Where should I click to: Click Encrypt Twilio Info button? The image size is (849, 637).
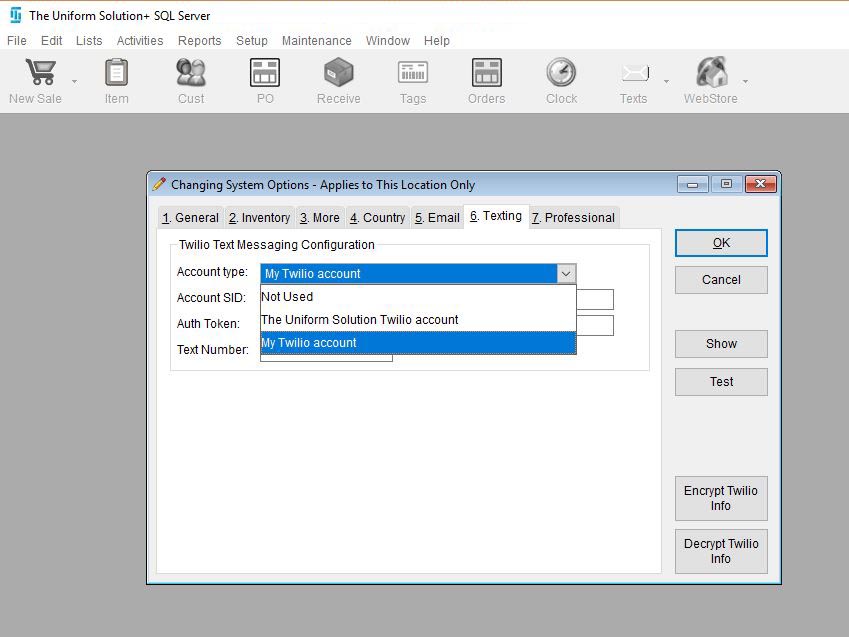tap(721, 498)
